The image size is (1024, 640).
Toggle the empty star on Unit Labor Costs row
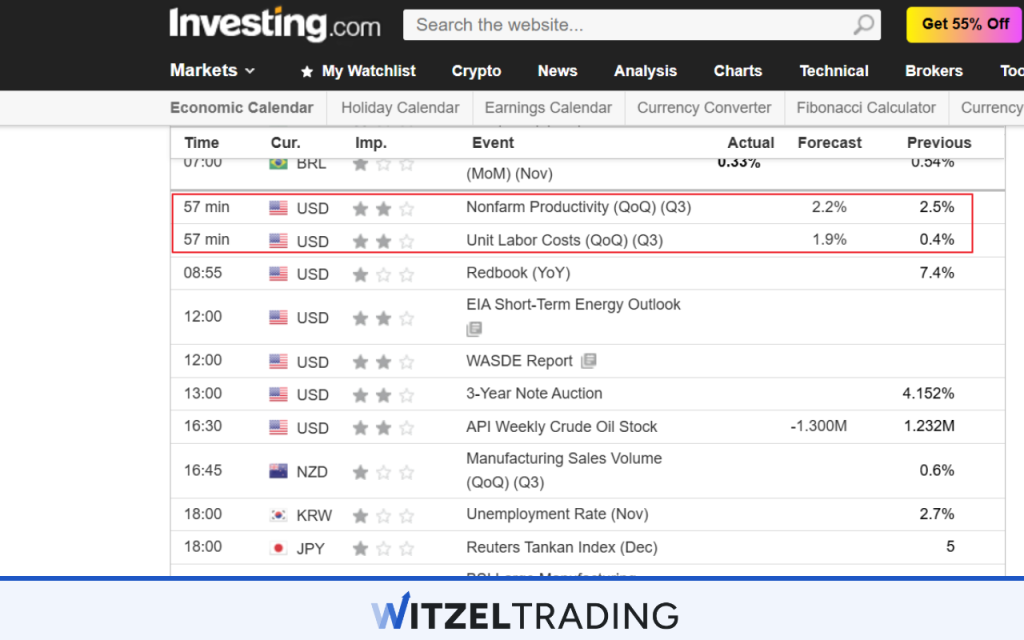[x=406, y=240]
